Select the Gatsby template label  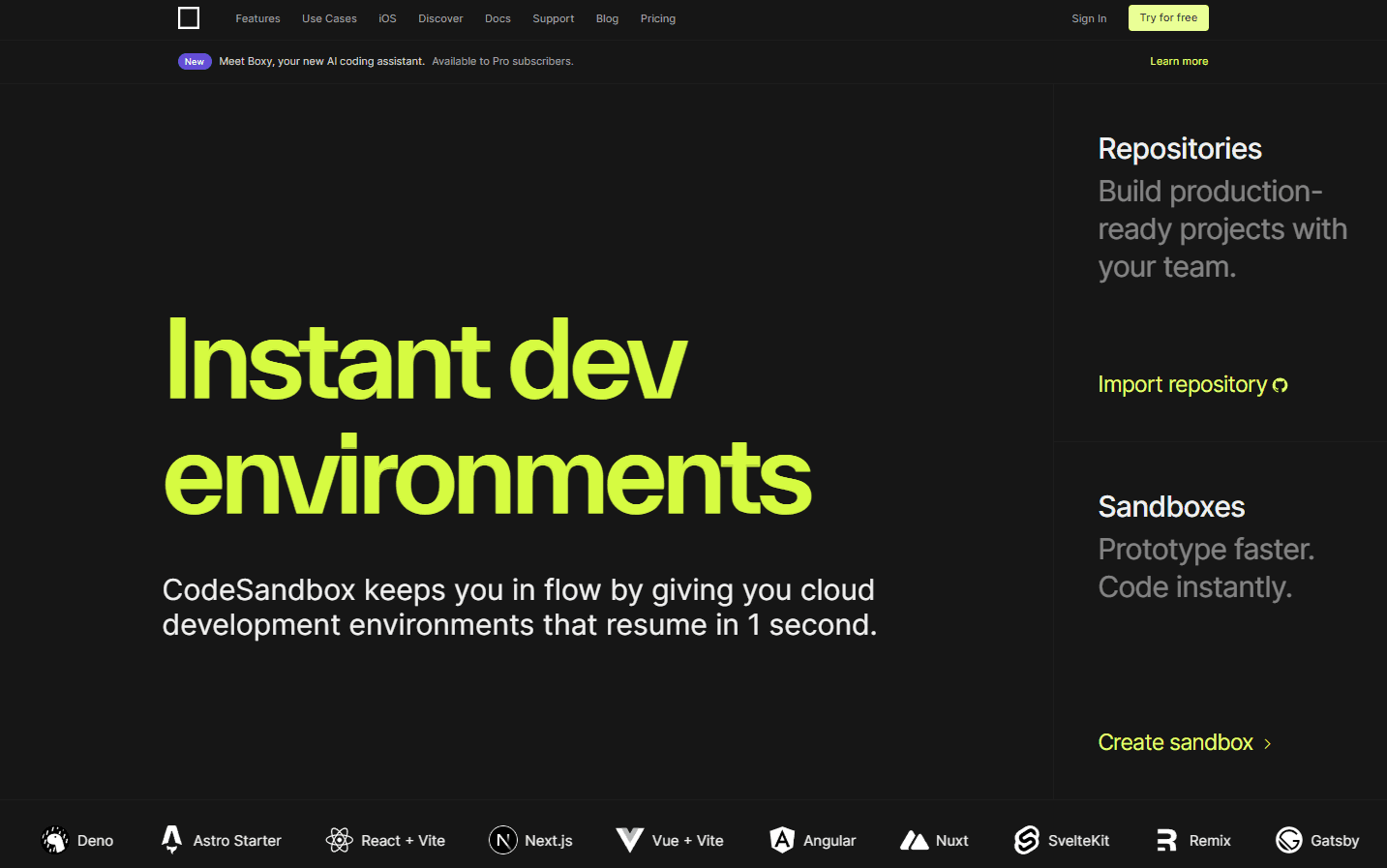pos(1335,841)
